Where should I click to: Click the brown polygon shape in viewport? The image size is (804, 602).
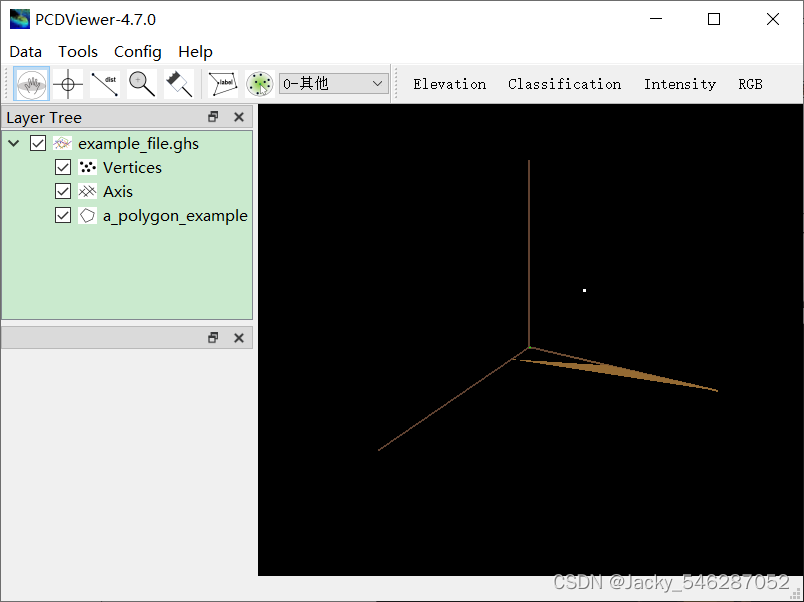pyautogui.click(x=610, y=369)
